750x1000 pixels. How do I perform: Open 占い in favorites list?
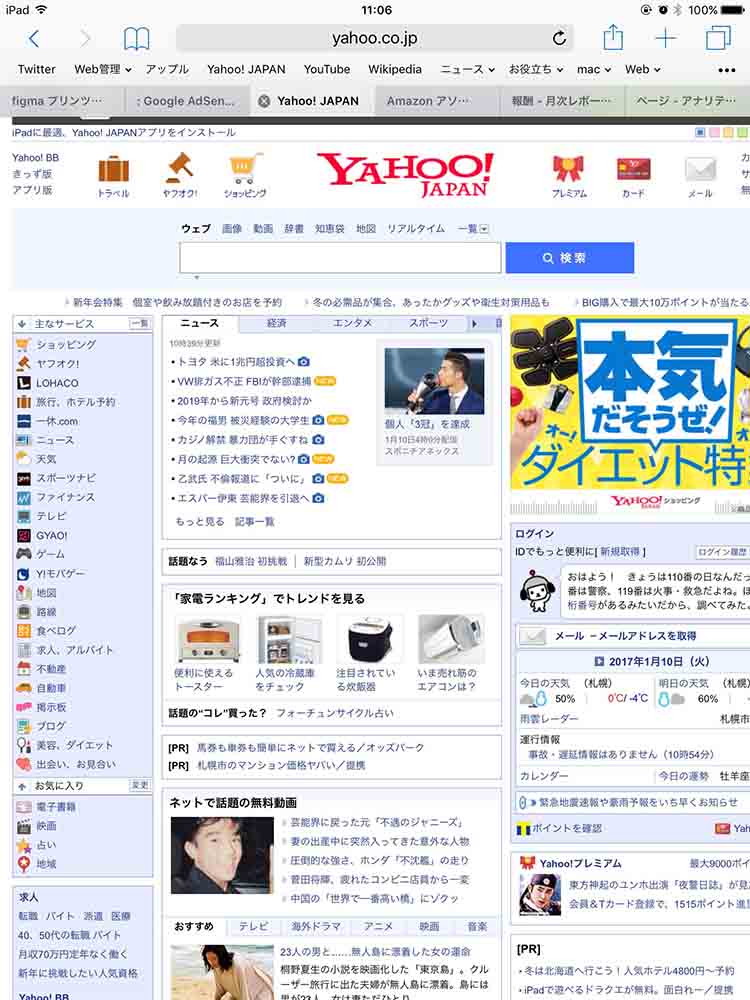point(47,844)
